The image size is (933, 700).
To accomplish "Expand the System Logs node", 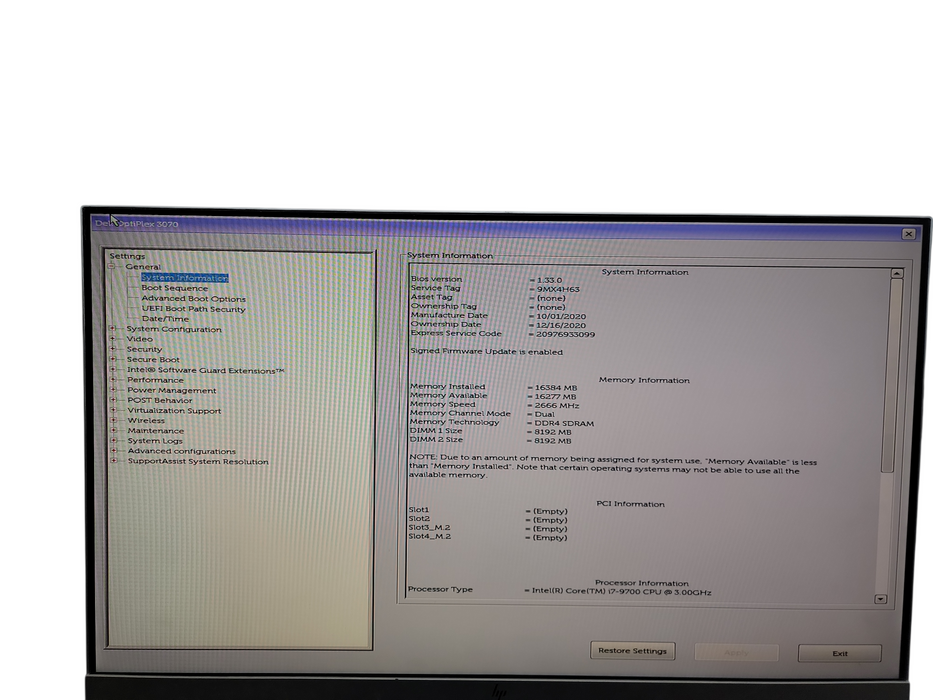I will tap(113, 440).
